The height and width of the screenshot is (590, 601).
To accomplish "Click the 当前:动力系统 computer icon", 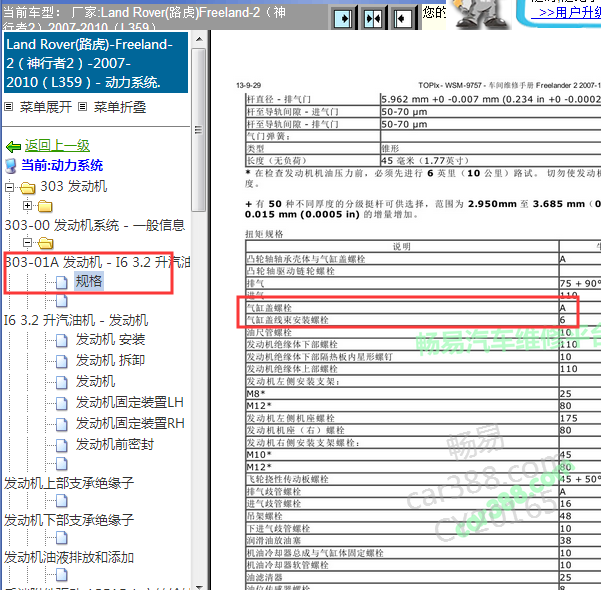I will [x=11, y=166].
